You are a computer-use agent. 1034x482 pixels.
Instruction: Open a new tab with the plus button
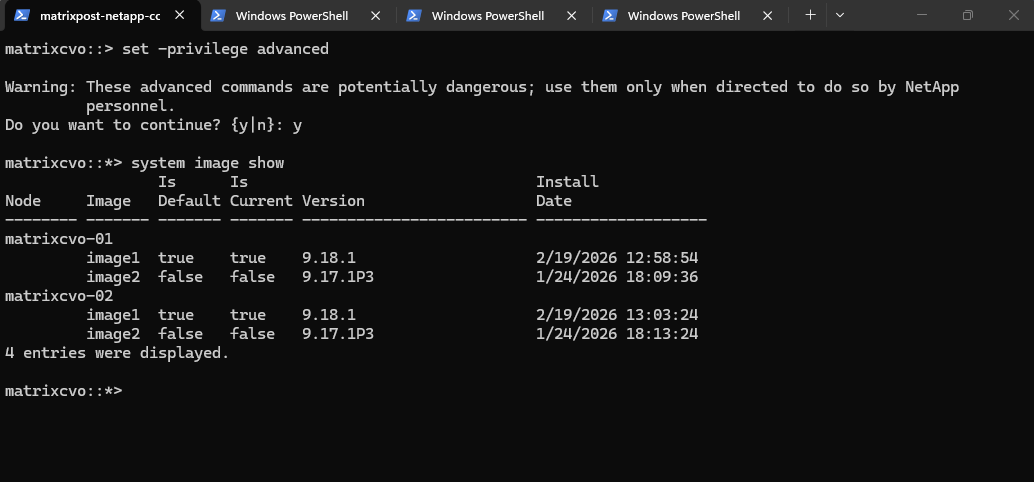(810, 15)
